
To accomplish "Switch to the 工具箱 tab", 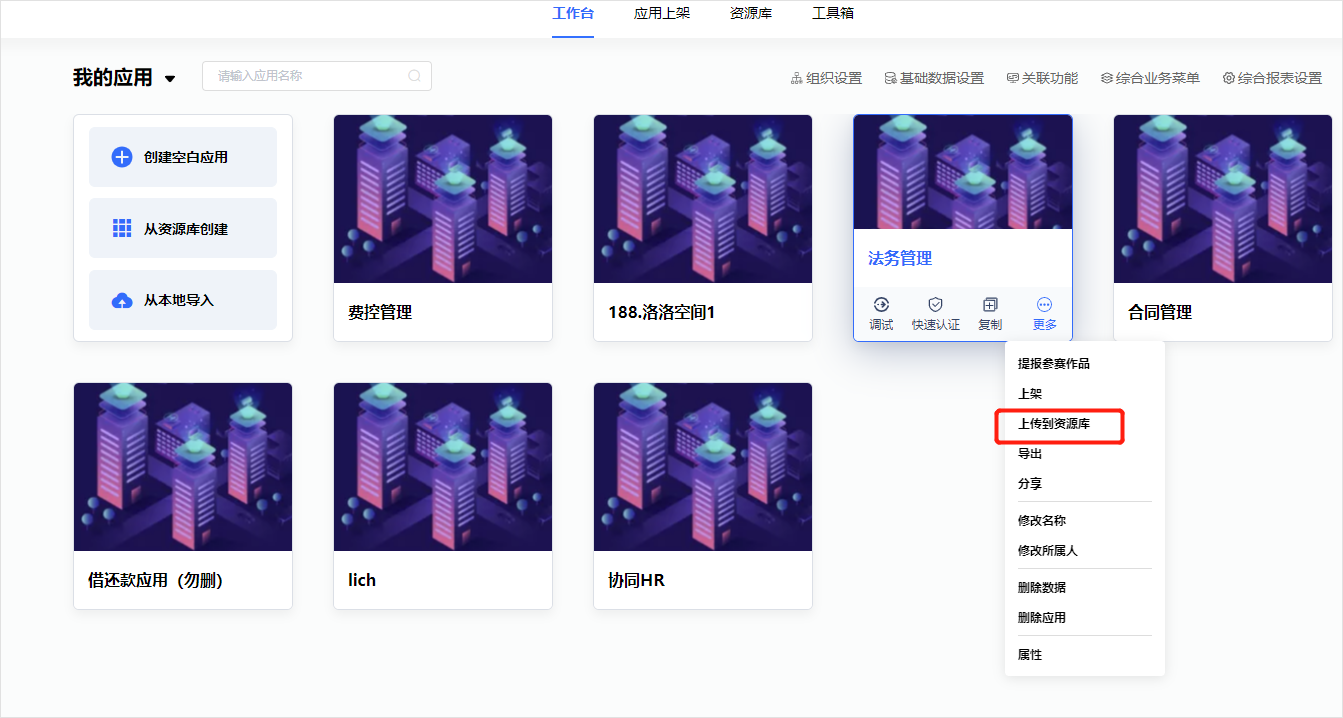I will (833, 14).
